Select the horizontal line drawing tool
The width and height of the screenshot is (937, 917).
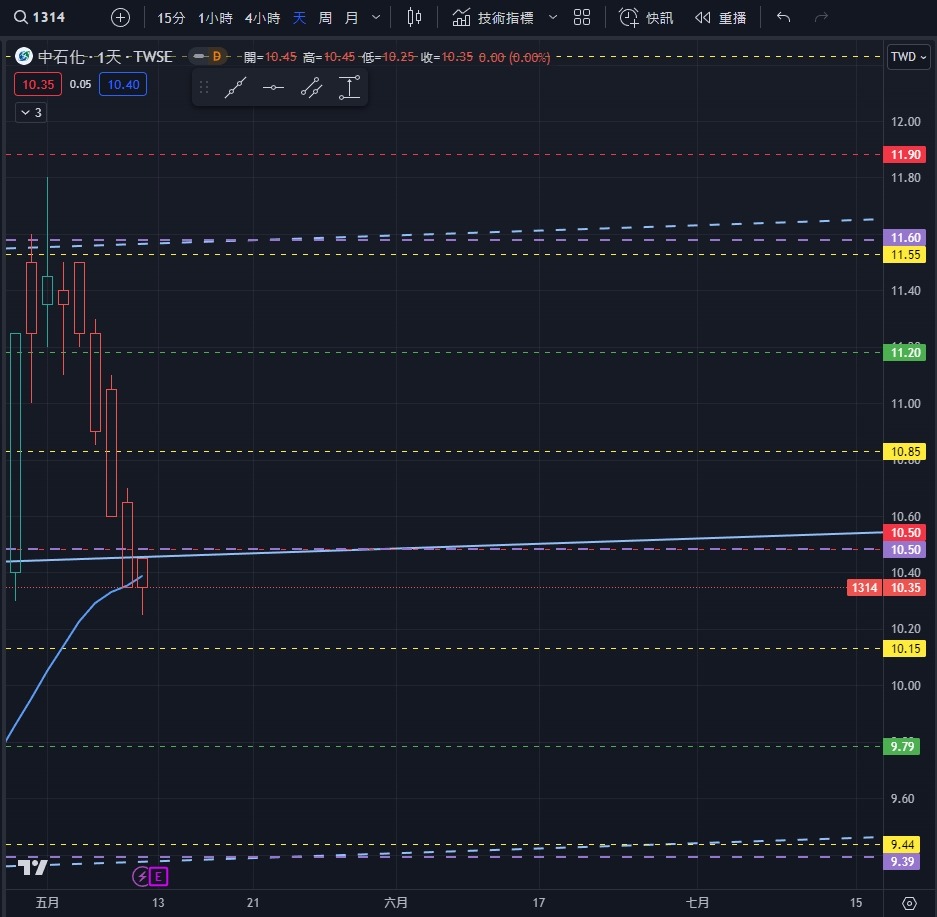pos(273,88)
